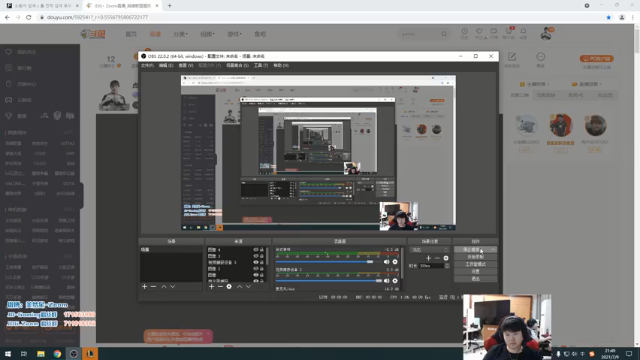Expand the 分类 dropdown in Douyu navigation
This screenshot has height=360, width=640.
point(180,34)
